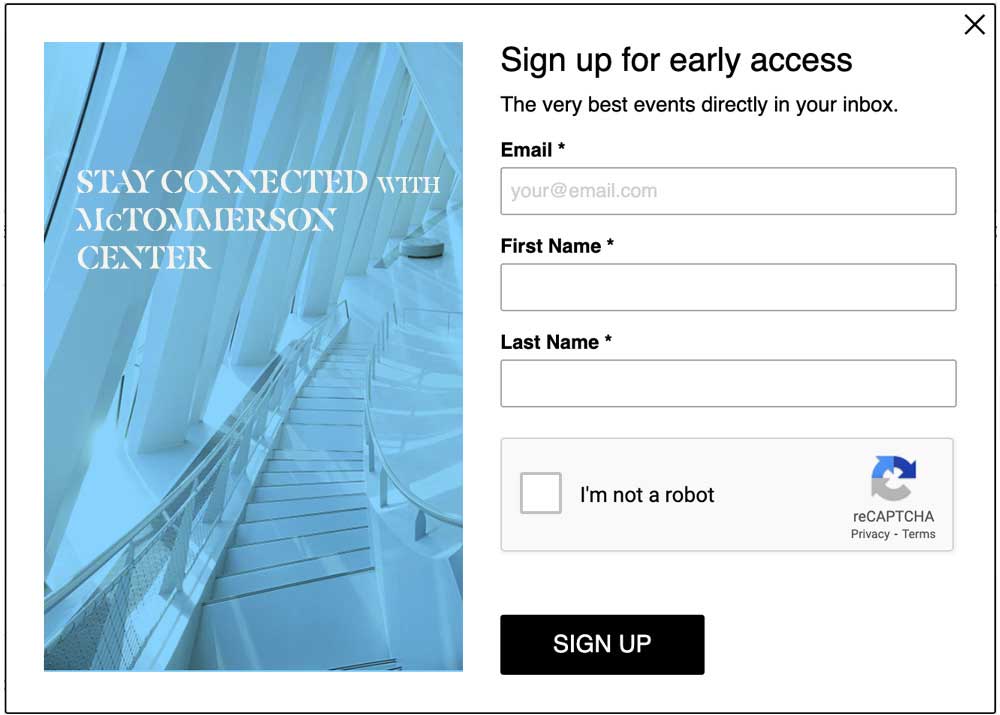Close the sign-up popup with the X
Screen dimensions: 1000x715
(x=974, y=25)
